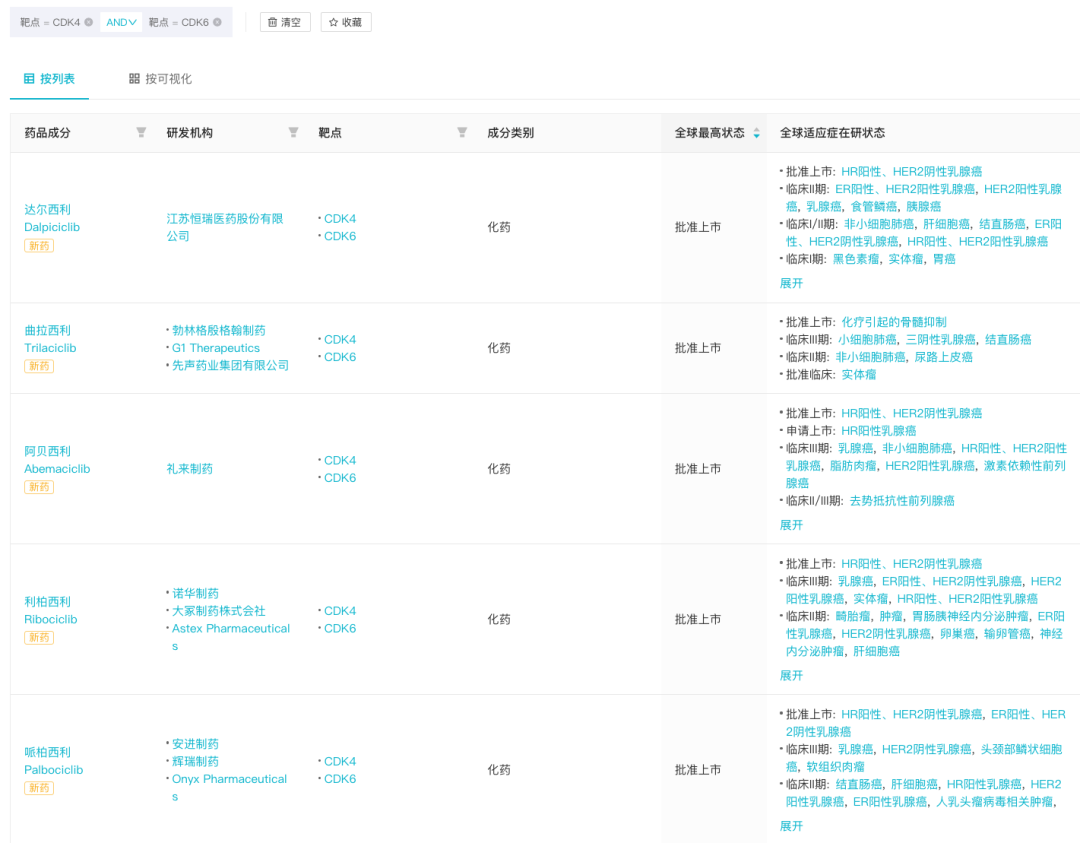Click CDK4 target in Trilaciclib row
Image resolution: width=1080 pixels, height=843 pixels.
(340, 340)
